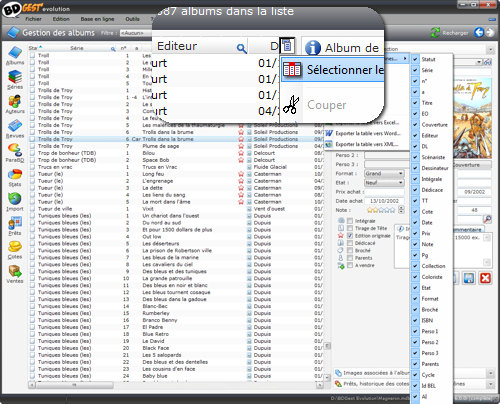Click the binoculars search icon in the album panel
Image resolution: width=500 pixels, height=404 pixels.
click(488, 62)
